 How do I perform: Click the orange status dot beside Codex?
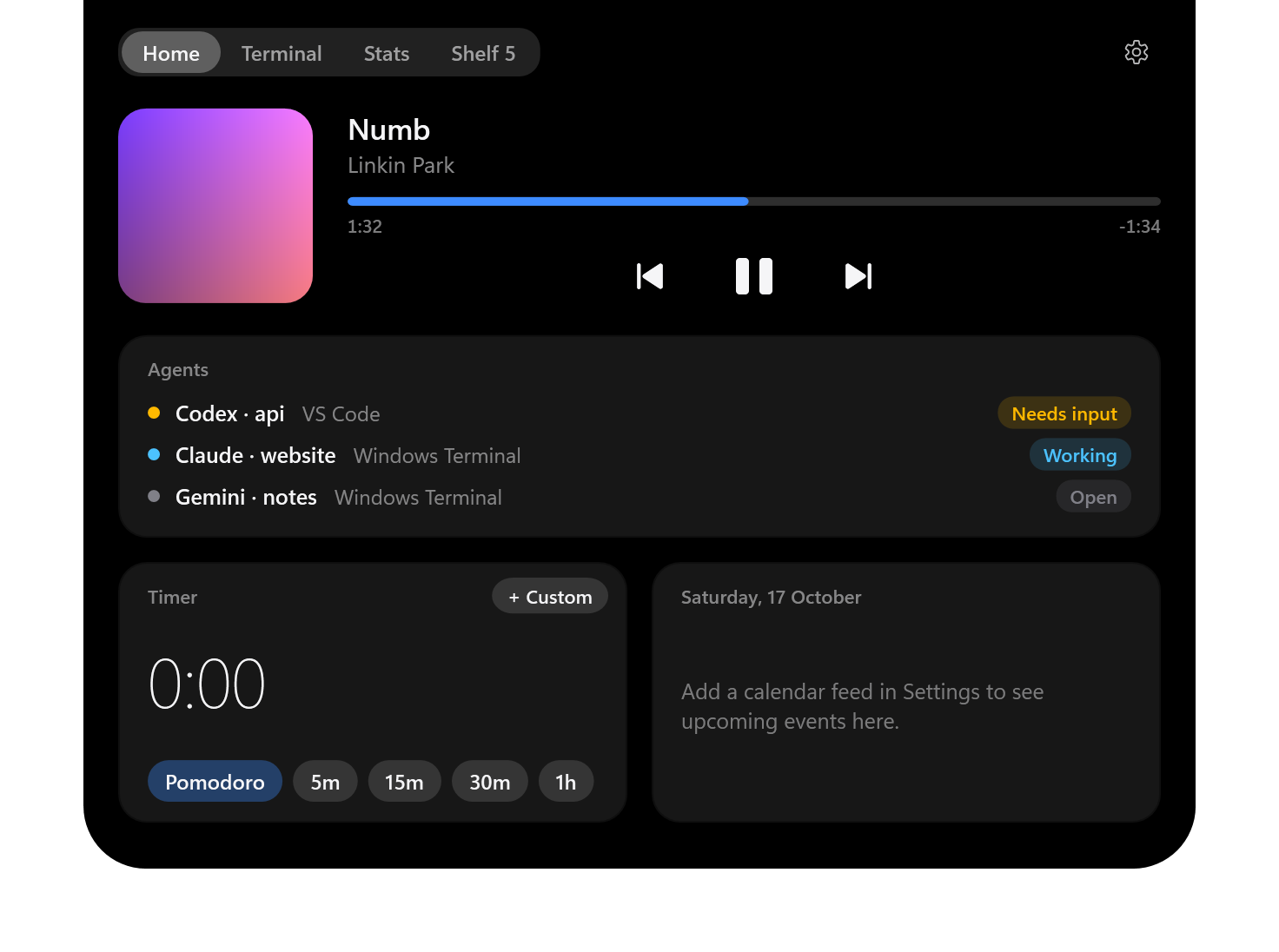154,413
